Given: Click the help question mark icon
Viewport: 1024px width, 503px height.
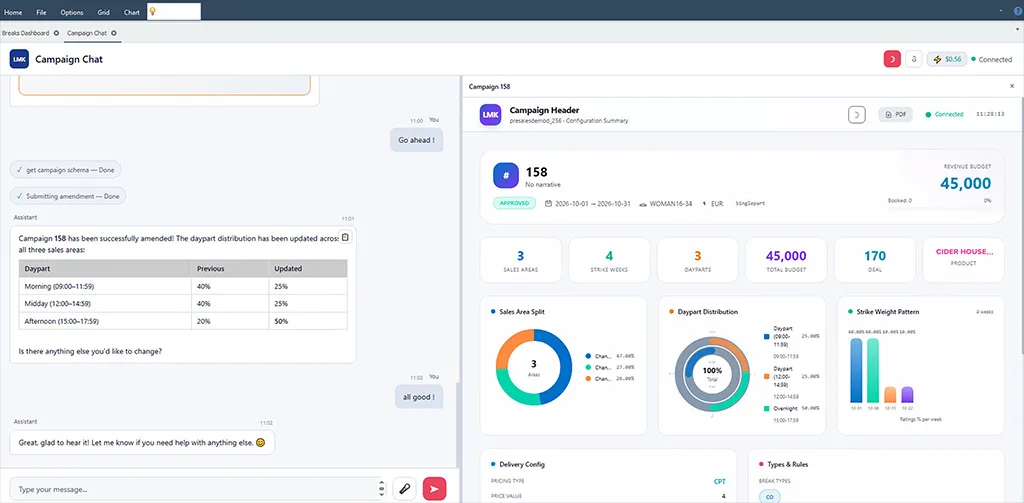Looking at the screenshot, I should (x=1017, y=12).
